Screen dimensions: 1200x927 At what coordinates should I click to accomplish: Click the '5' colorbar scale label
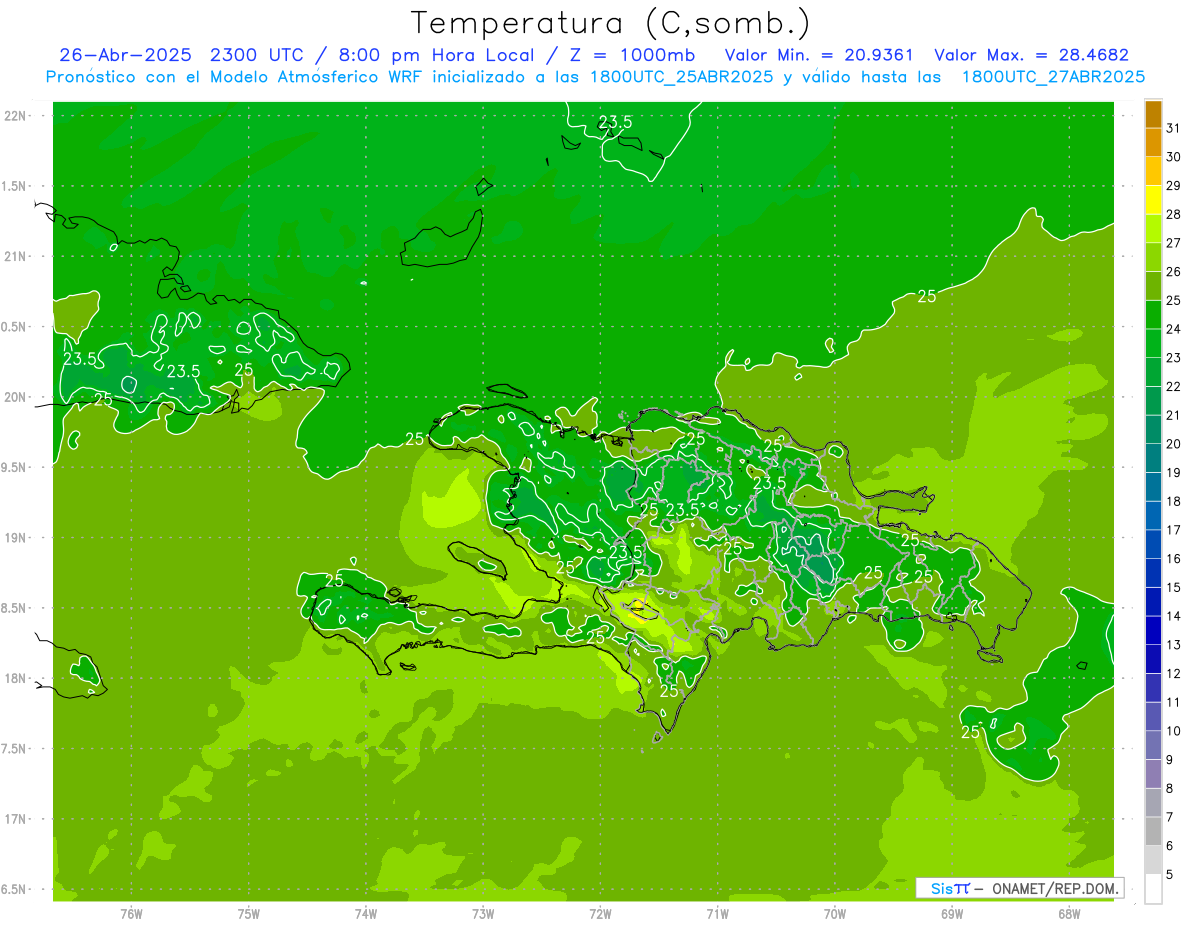tap(1170, 874)
